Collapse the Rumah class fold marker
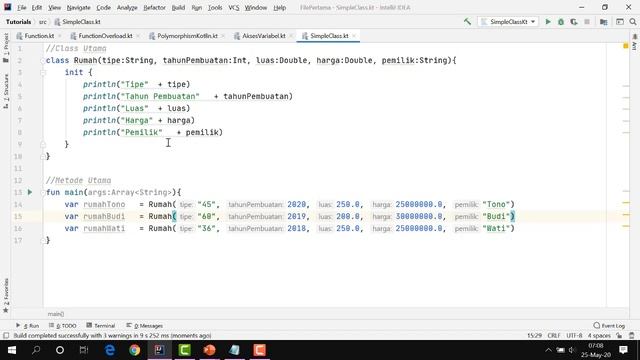The height and width of the screenshot is (360, 640). pyautogui.click(x=43, y=60)
